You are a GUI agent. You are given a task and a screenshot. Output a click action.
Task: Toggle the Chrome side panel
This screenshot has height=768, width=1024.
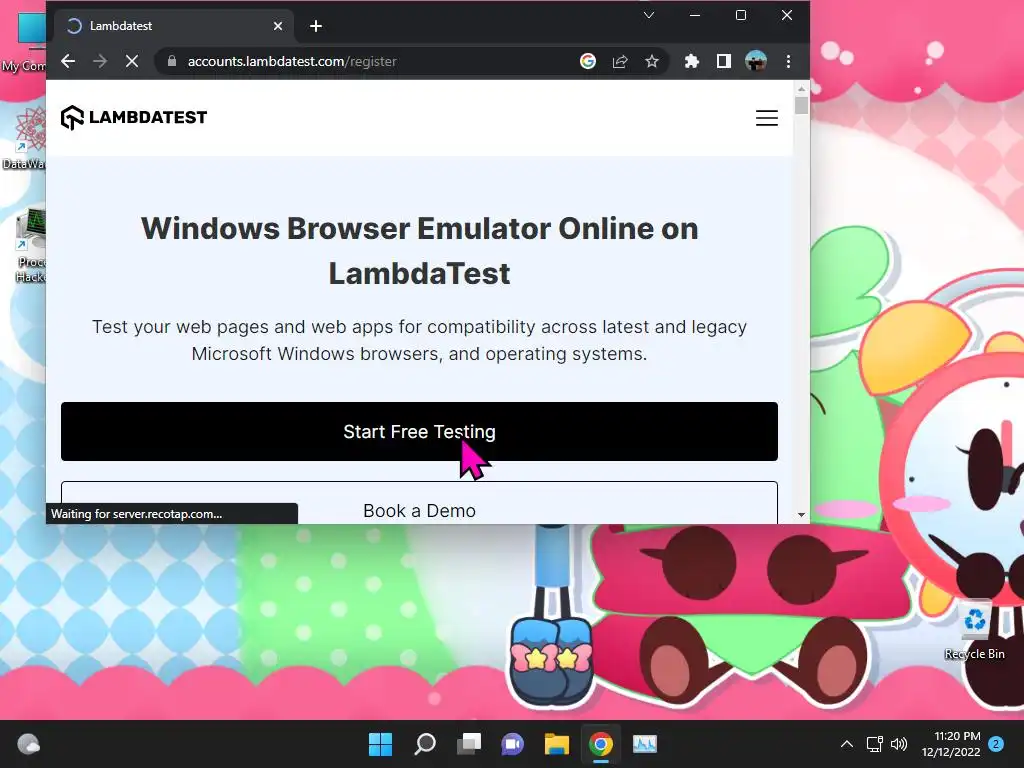click(724, 61)
